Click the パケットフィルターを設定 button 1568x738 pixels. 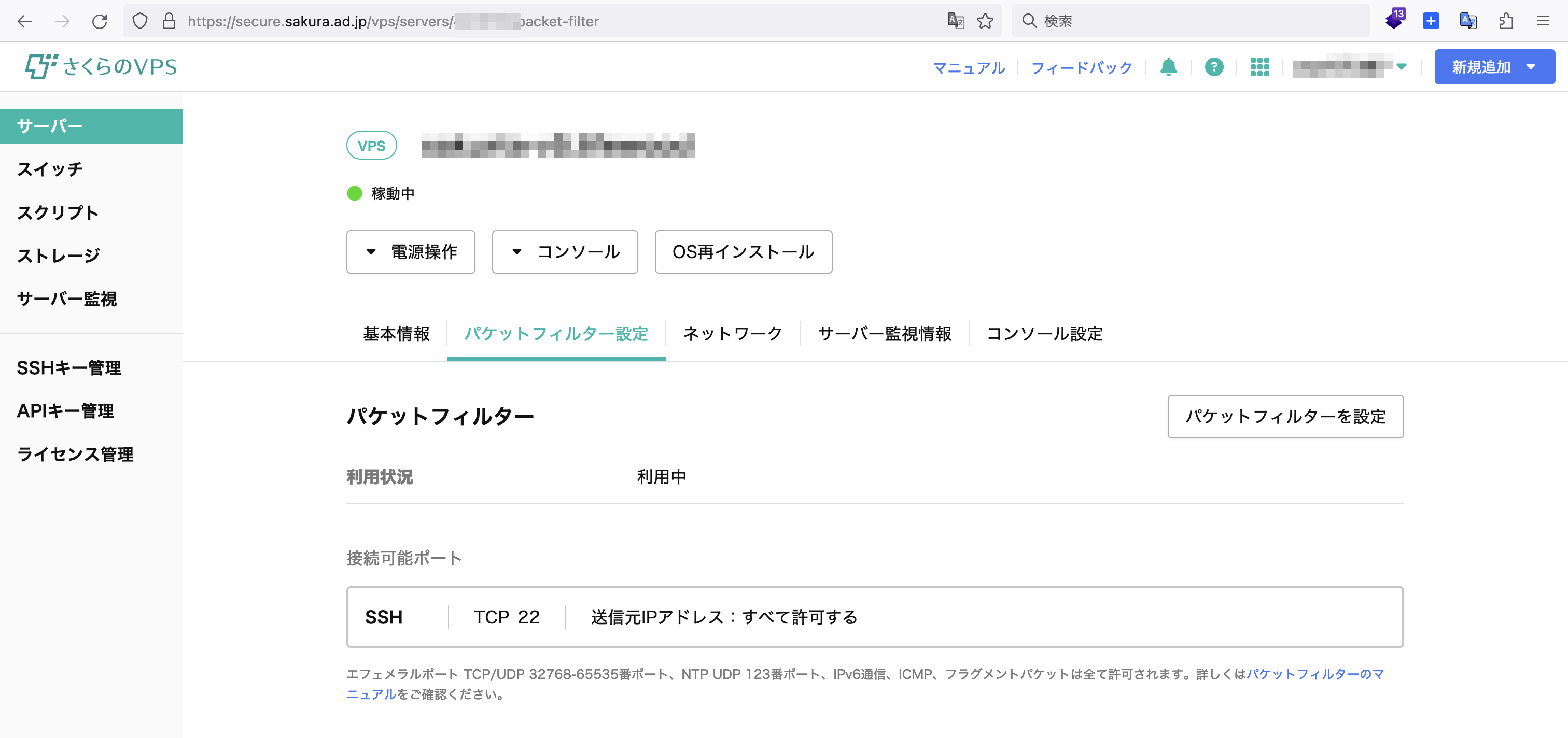pyautogui.click(x=1285, y=417)
